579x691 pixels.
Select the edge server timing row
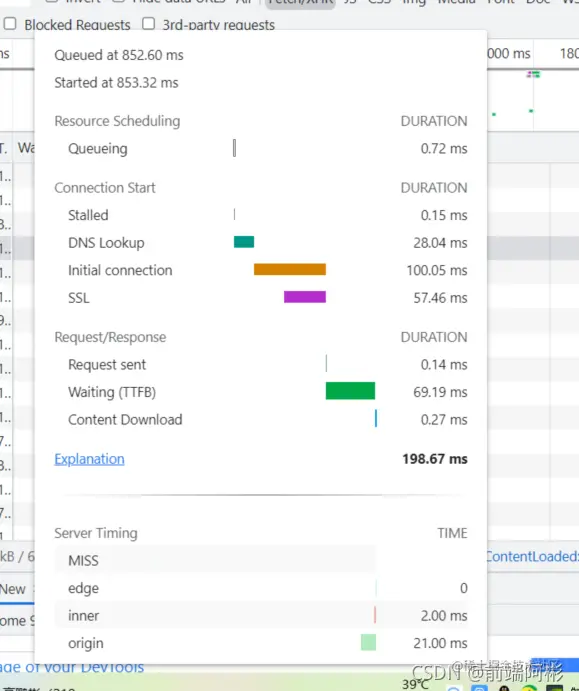tap(261, 588)
